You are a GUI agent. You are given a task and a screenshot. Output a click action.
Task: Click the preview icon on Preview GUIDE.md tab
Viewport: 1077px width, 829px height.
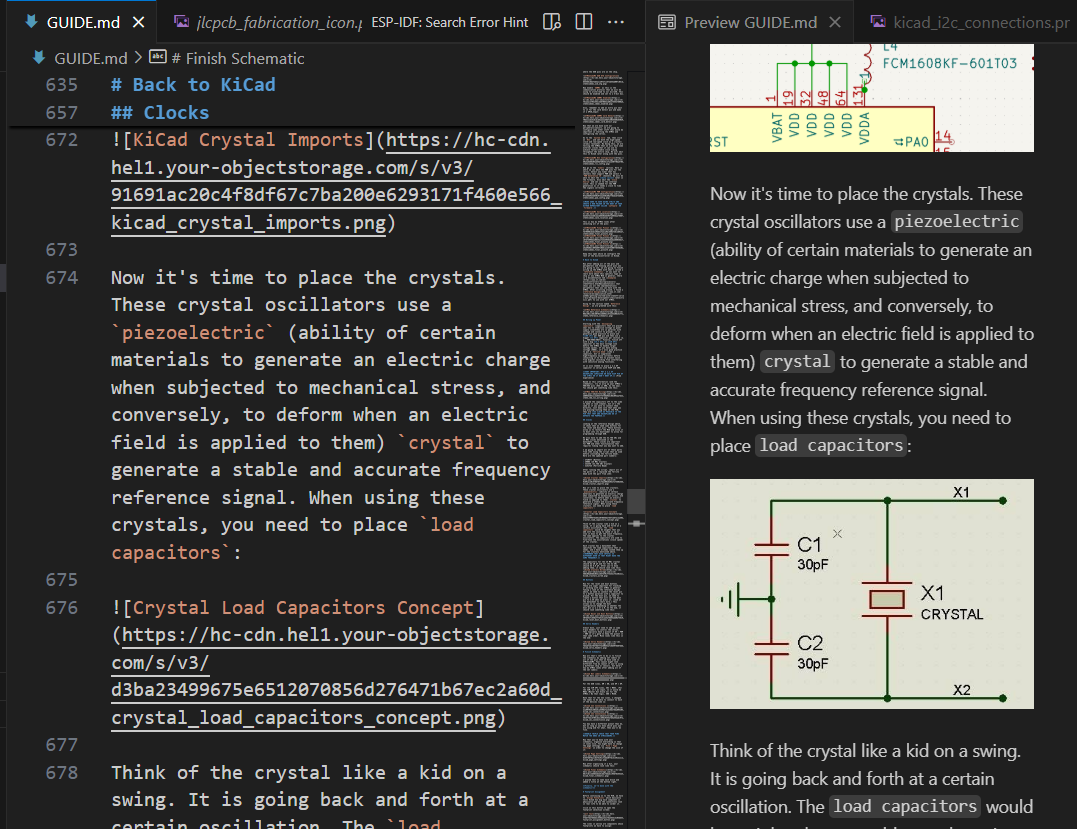coord(666,22)
